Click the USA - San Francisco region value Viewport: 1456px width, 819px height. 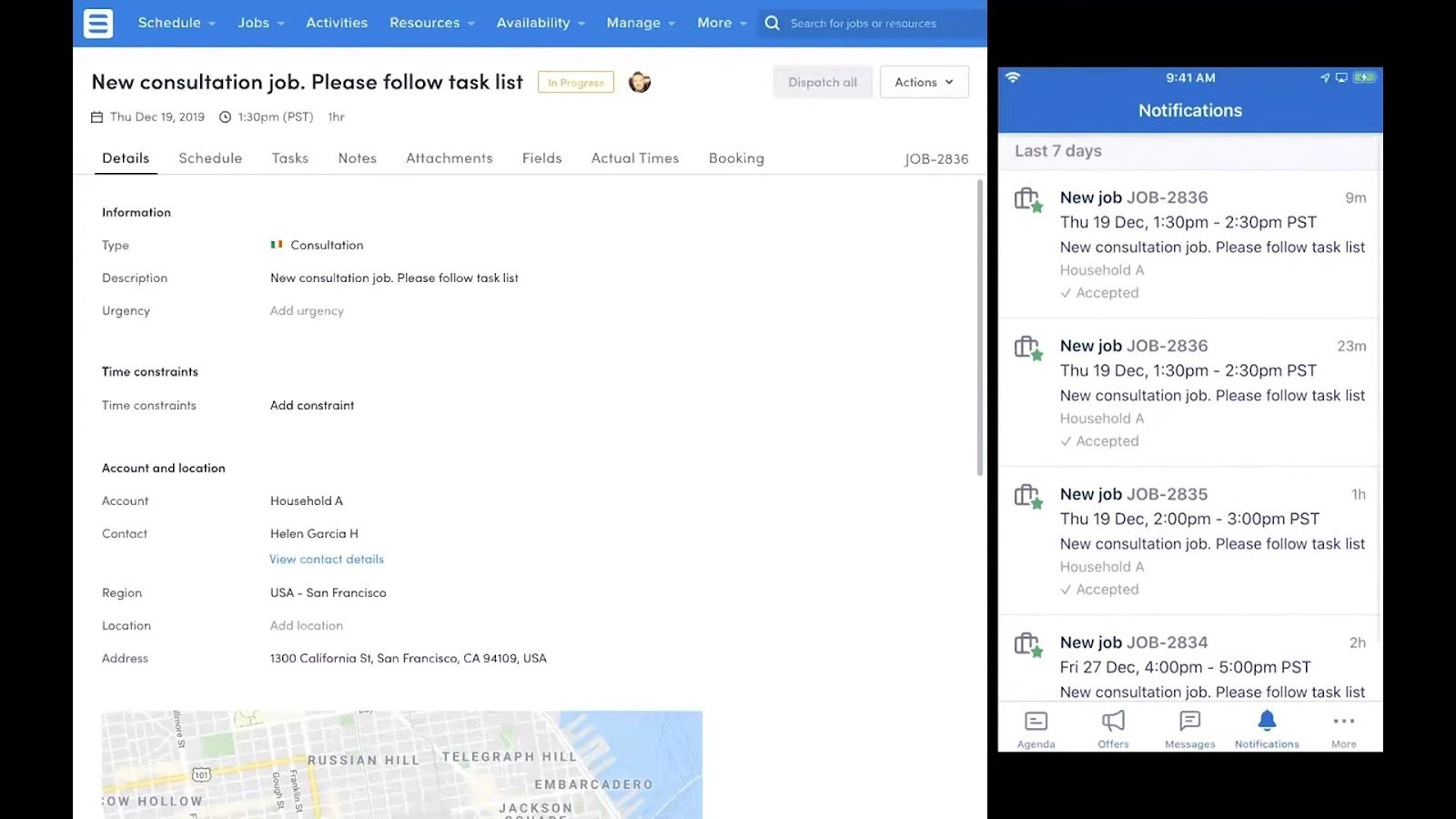[x=329, y=592]
